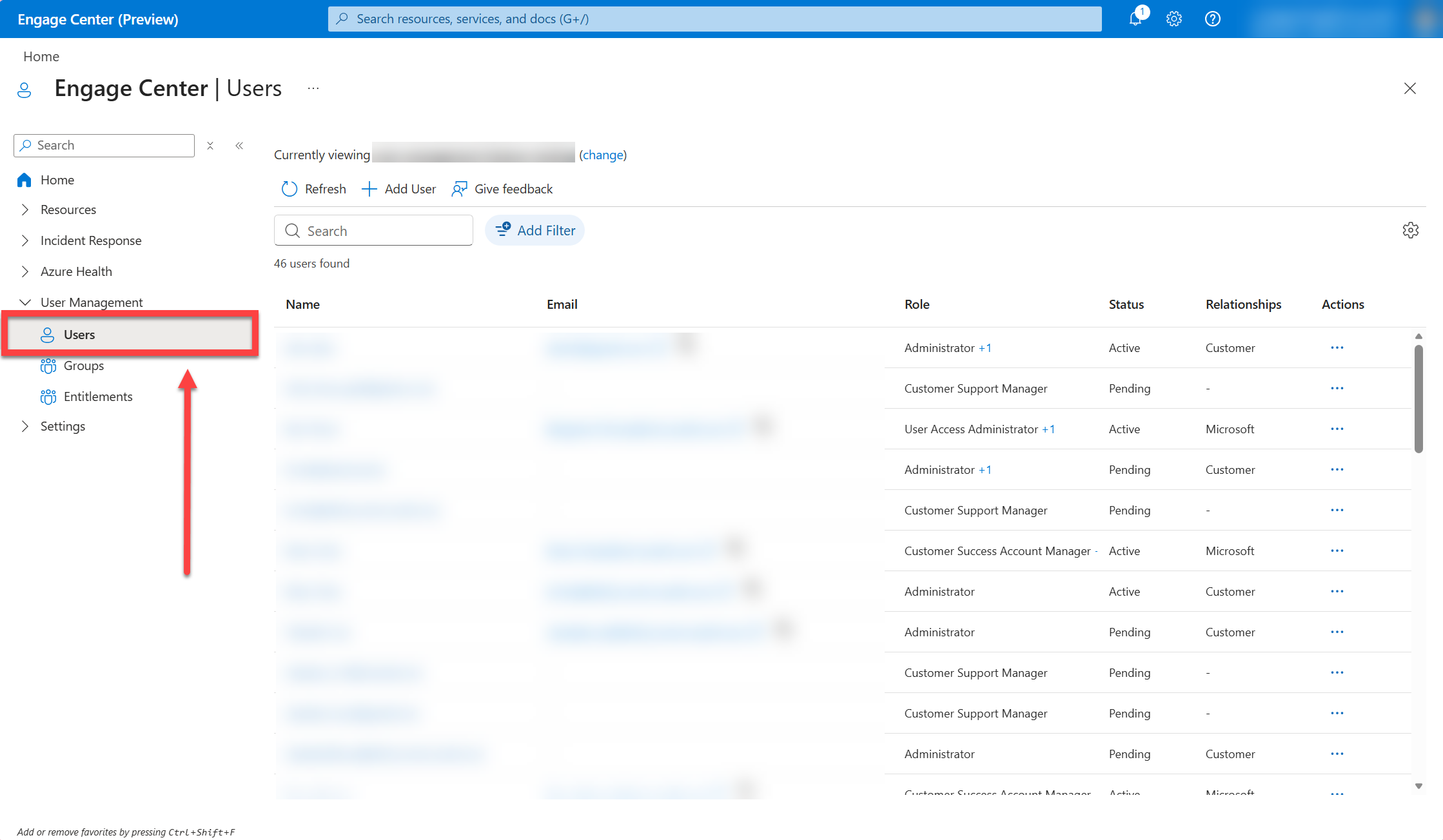Click the users table vertical scrollbar thumb
Image resolution: width=1443 pixels, height=840 pixels.
(1418, 399)
